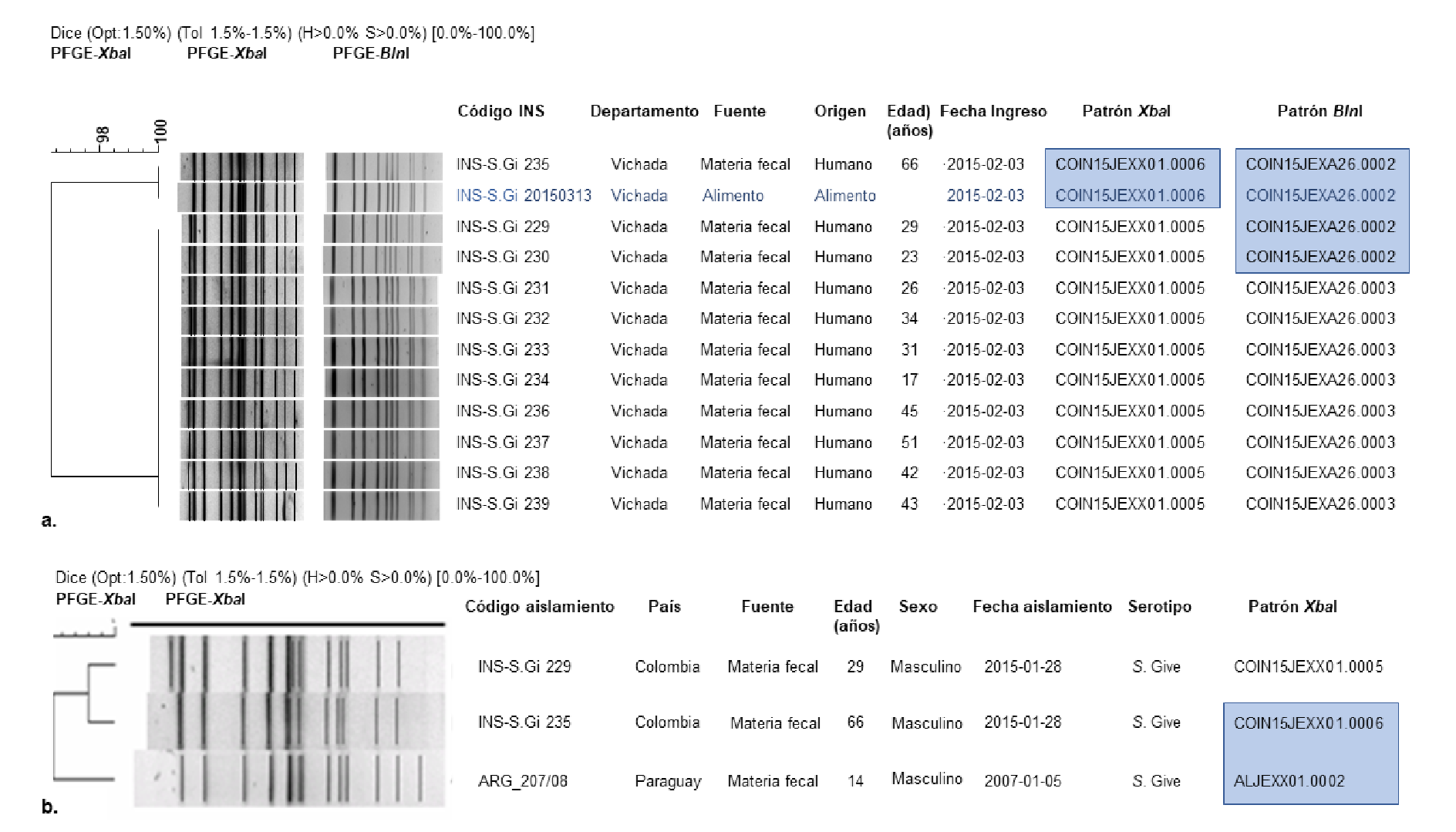The image size is (1456, 832).
Task: Select the BlnI gel lane for INS-S.Gi 231
Action: (381, 289)
